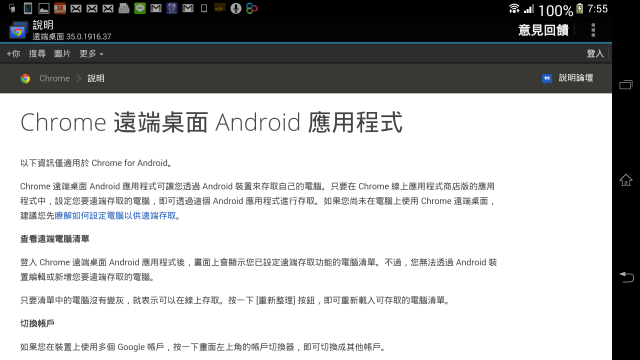
Task: Click the 登入 sign-in link
Action: point(595,53)
